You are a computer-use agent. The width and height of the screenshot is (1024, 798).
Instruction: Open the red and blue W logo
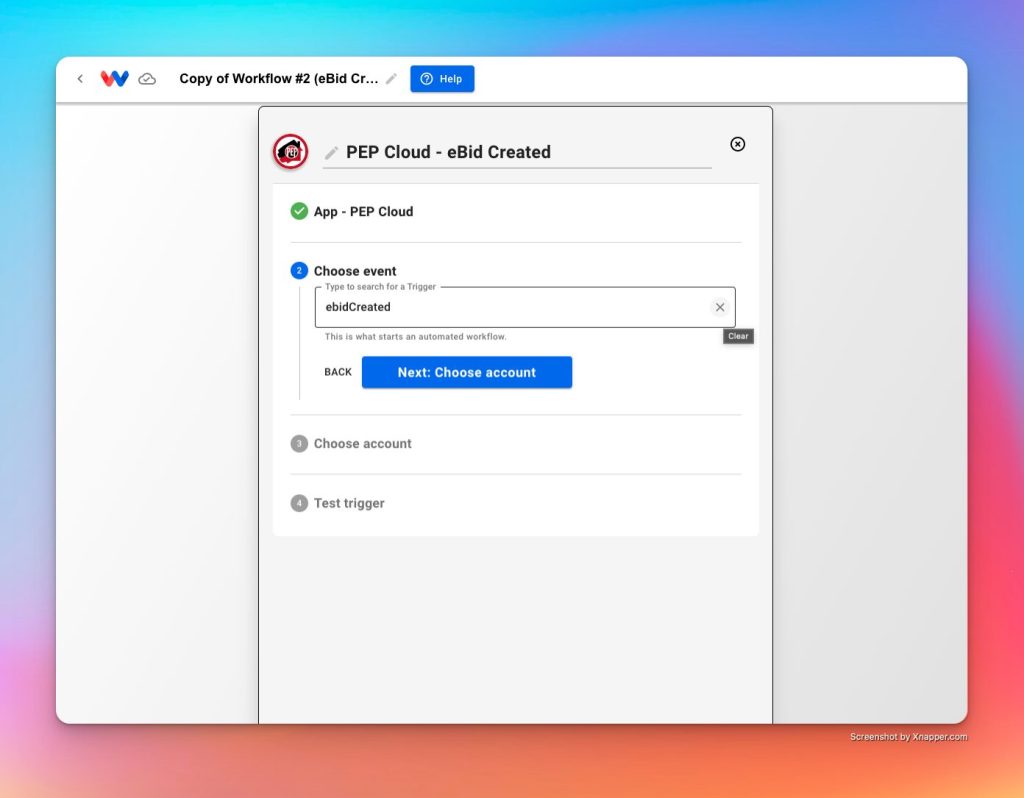(114, 79)
